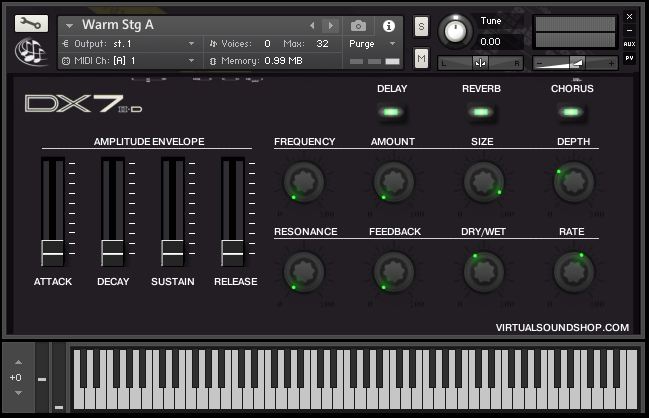Click the FREQUENCY knob
649x418 pixels.
pos(304,181)
